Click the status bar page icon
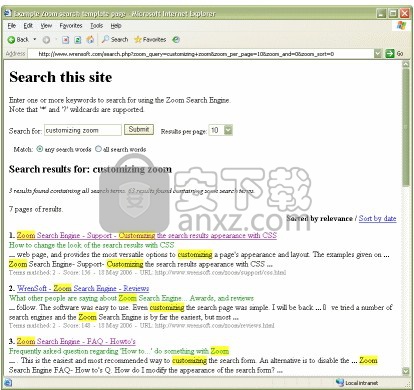The image size is (414, 390). [8, 383]
